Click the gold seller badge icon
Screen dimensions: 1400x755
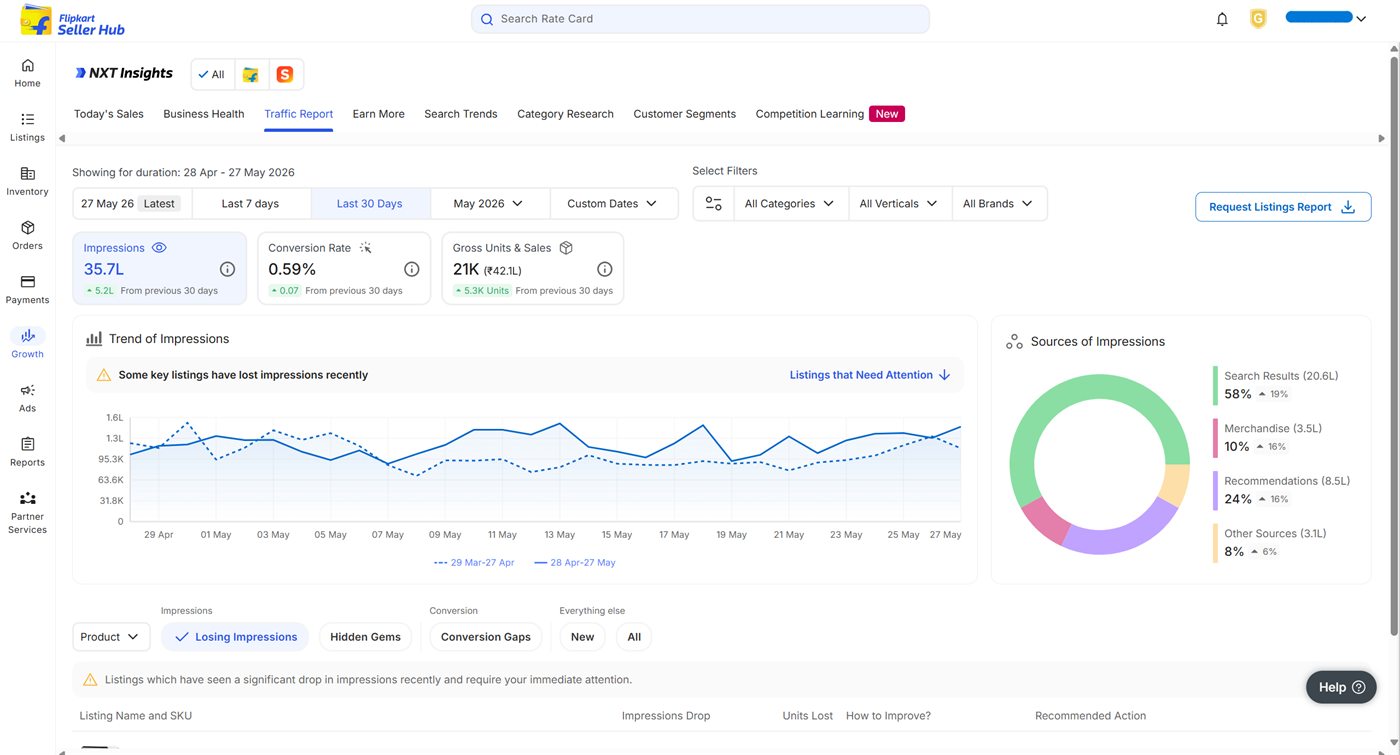(1258, 19)
